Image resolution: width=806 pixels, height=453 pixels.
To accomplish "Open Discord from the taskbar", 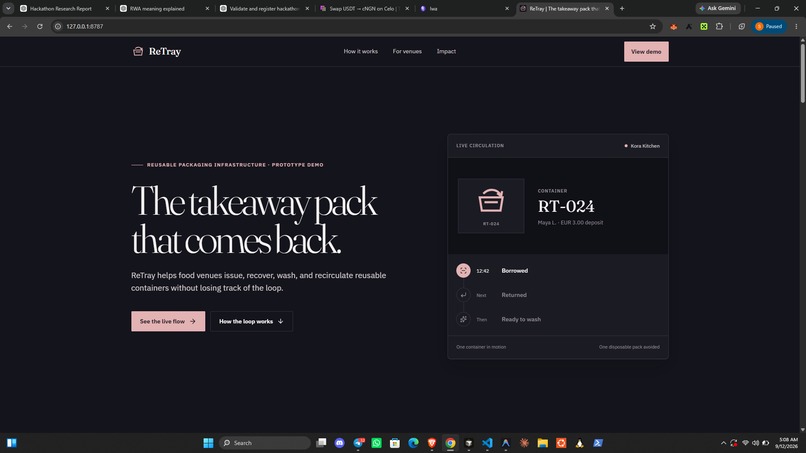I will tap(339, 443).
